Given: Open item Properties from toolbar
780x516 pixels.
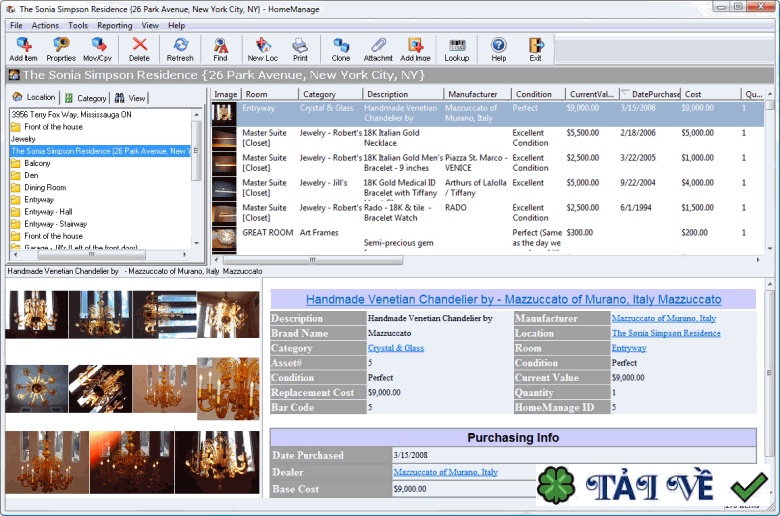Looking at the screenshot, I should 61,49.
